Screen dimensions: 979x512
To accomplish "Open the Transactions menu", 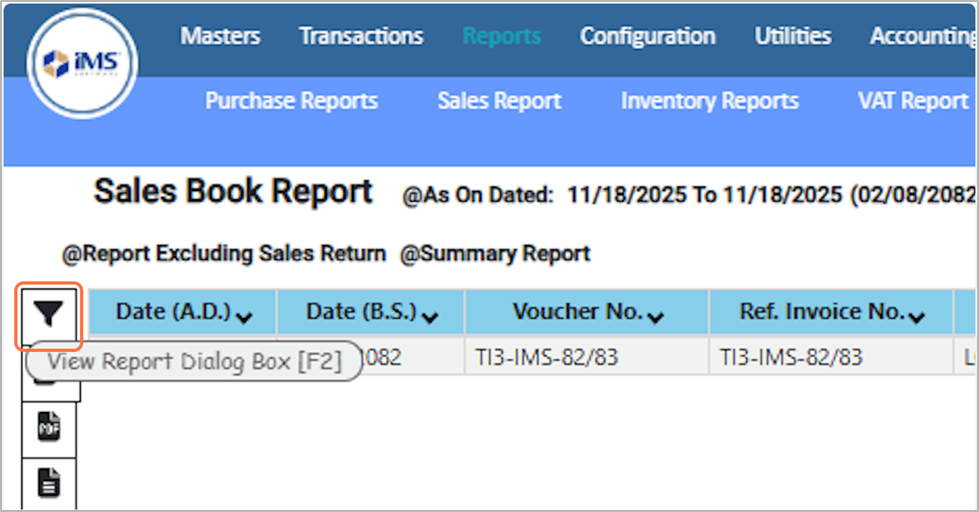I will click(361, 36).
